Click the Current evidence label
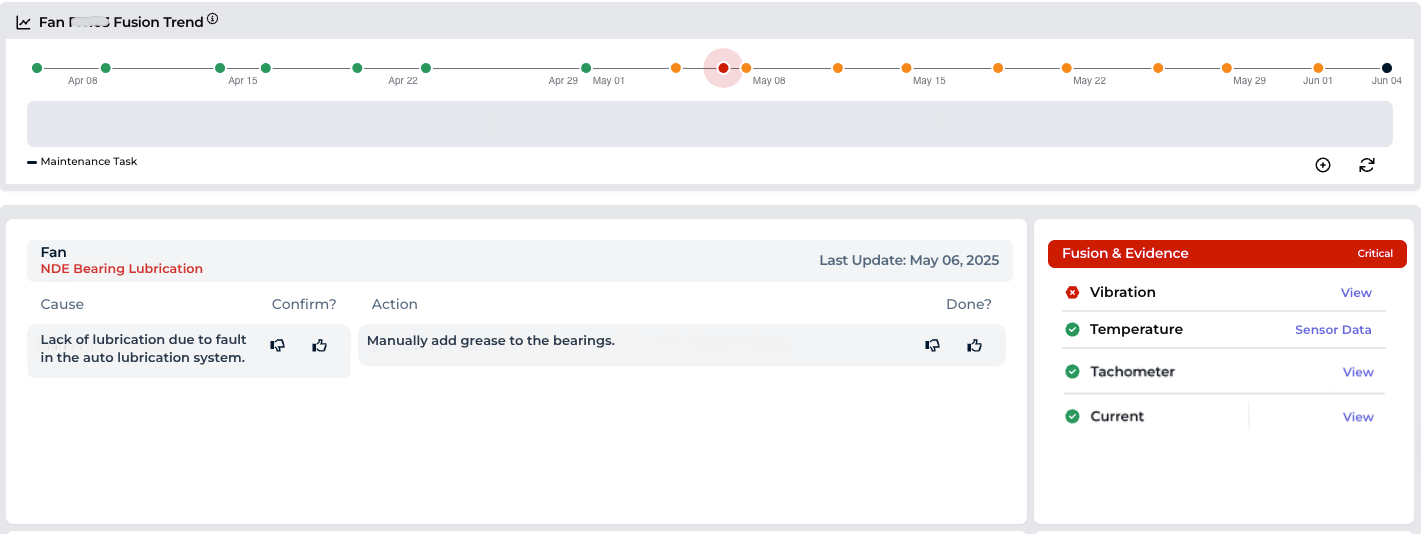This screenshot has height=534, width=1422. 1117,417
